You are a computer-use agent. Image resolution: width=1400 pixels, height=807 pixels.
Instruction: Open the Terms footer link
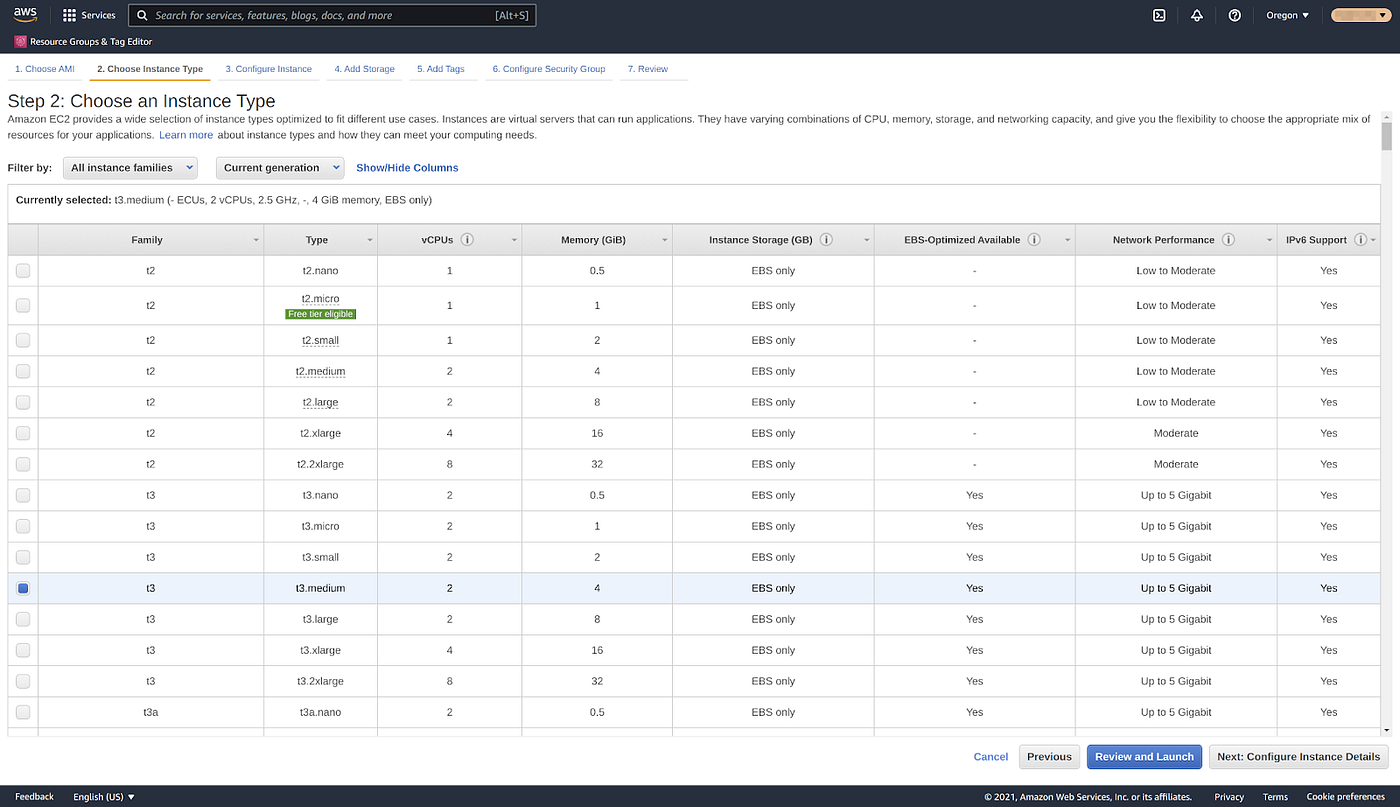tap(1275, 797)
